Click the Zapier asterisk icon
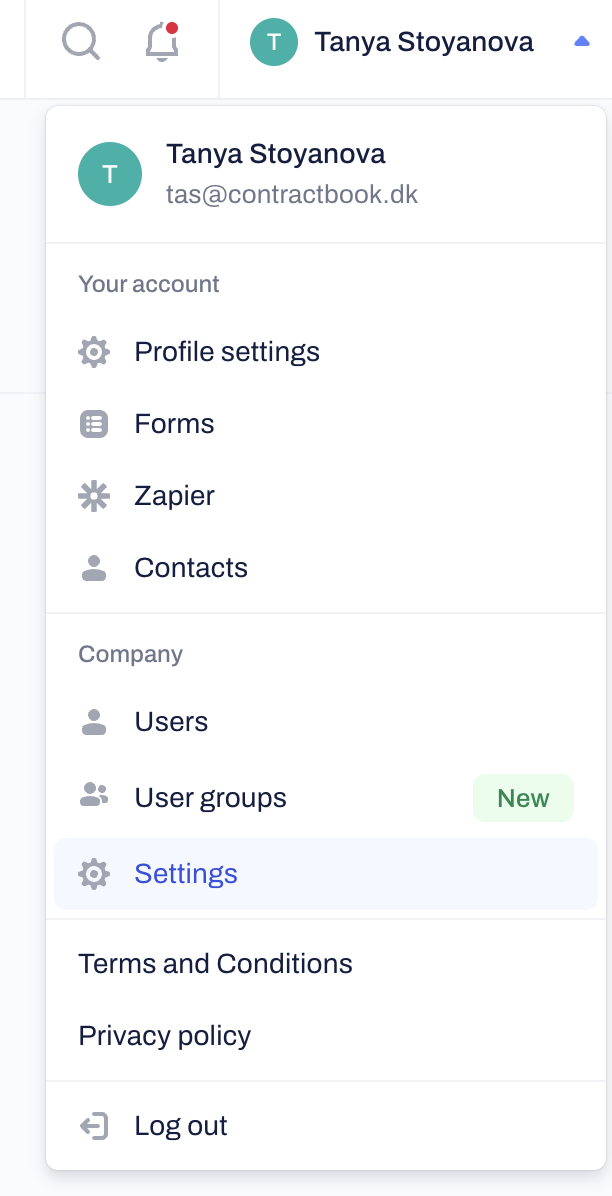This screenshot has height=1196, width=612. point(94,496)
